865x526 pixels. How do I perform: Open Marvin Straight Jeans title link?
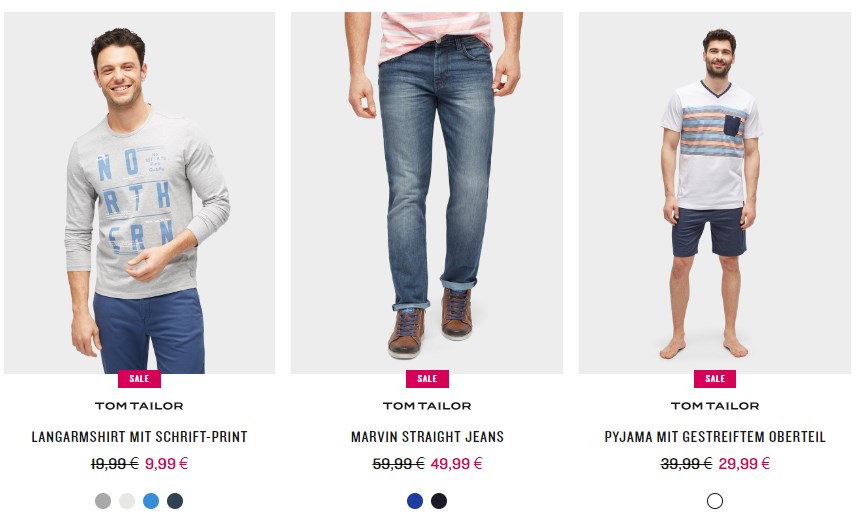428,437
